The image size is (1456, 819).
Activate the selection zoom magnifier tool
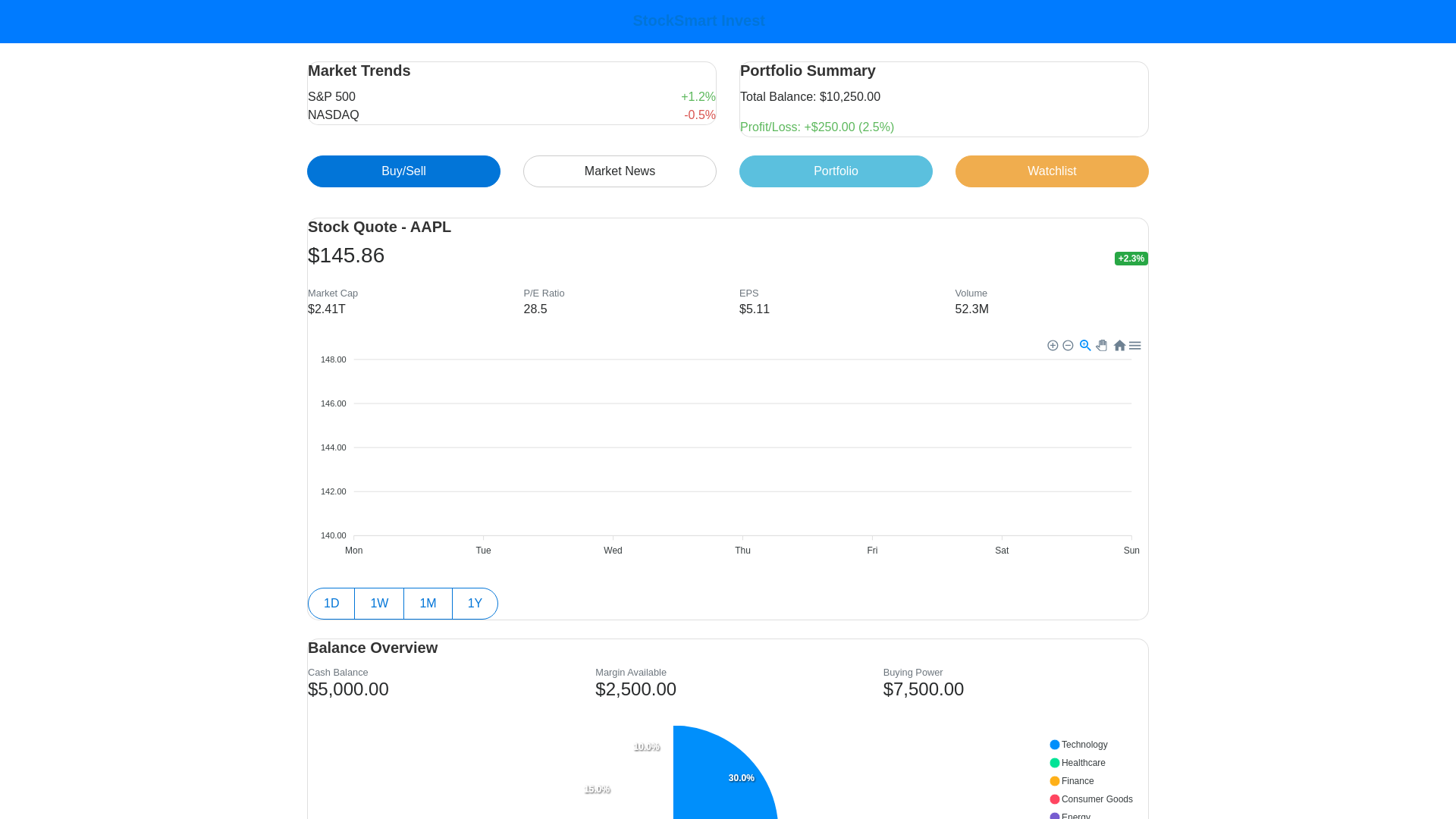[x=1085, y=346]
